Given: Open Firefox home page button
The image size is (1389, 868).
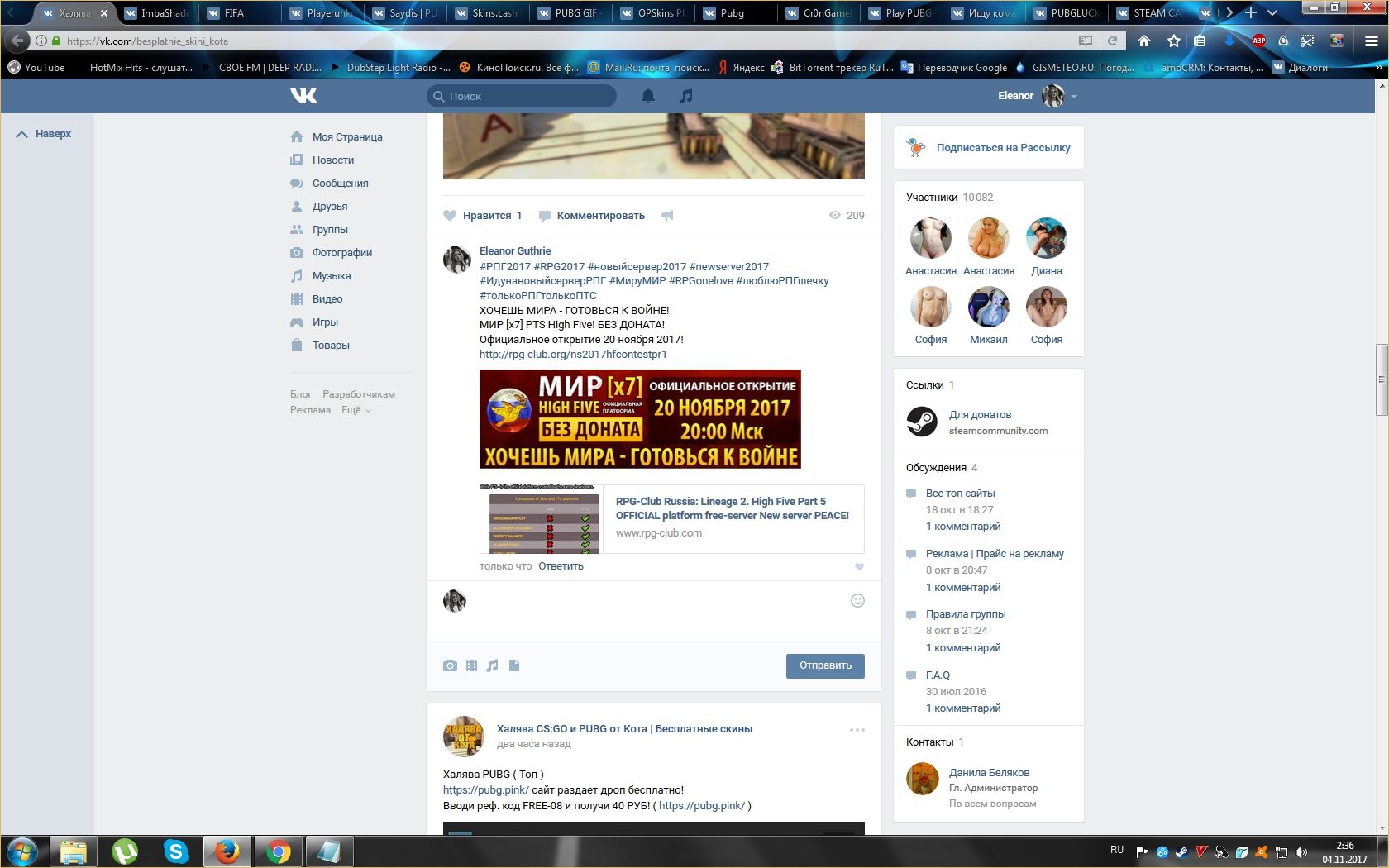Looking at the screenshot, I should pyautogui.click(x=1144, y=41).
